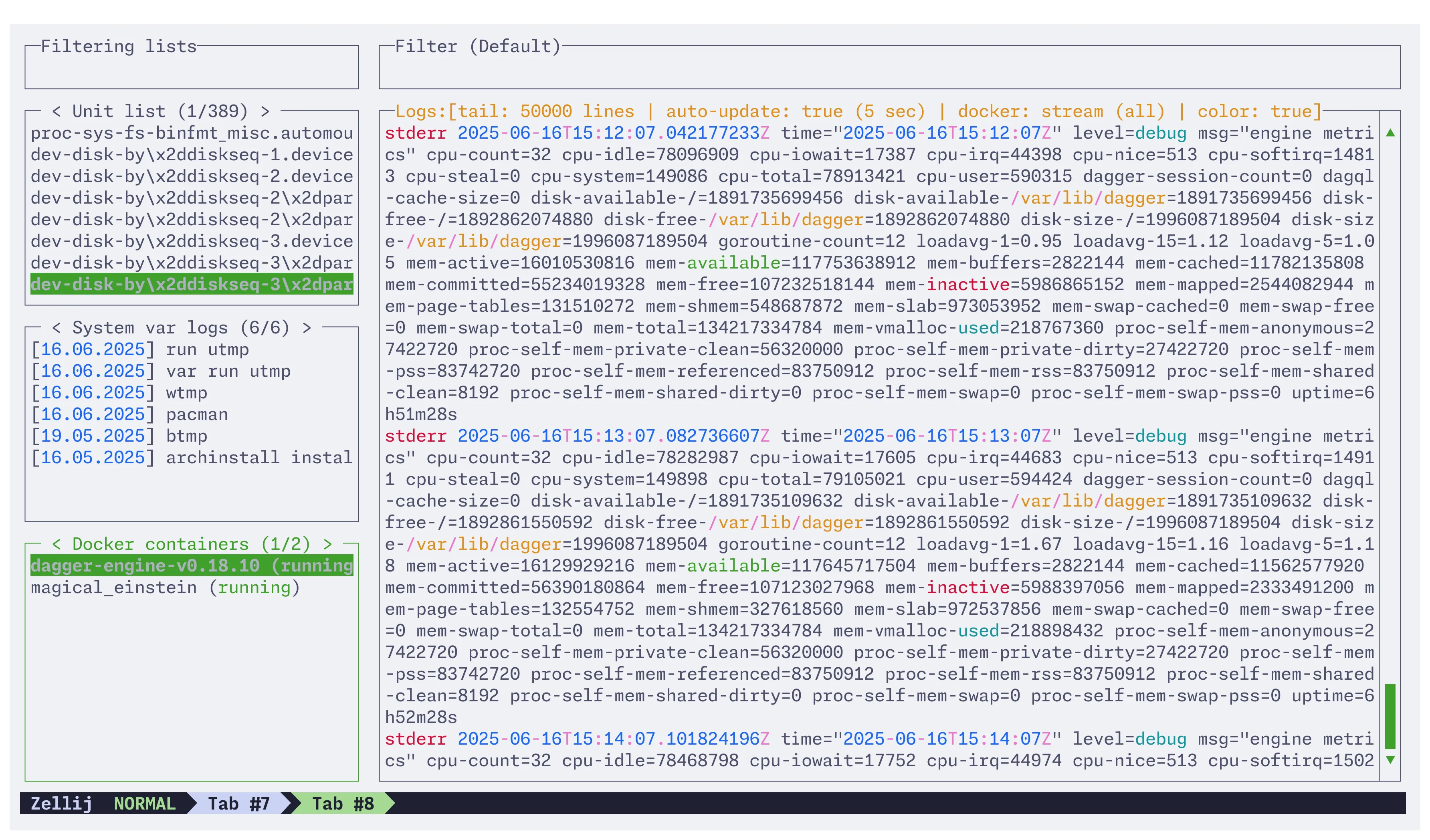Select the highlighted diskseq-3 unit row
The image size is (1430, 840).
[192, 285]
